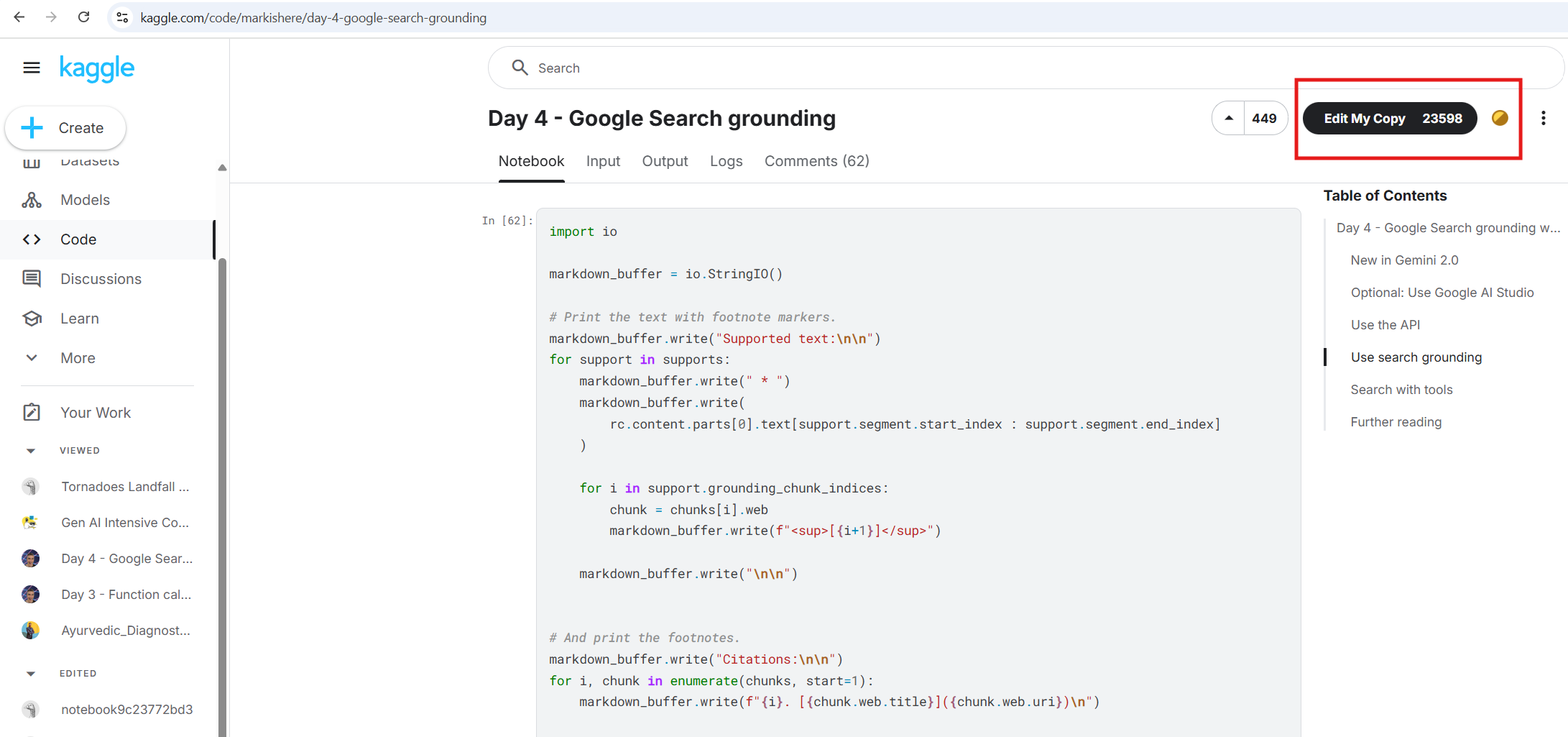This screenshot has height=737, width=1568.
Task: Click the Kaggle logo
Action: 97,68
